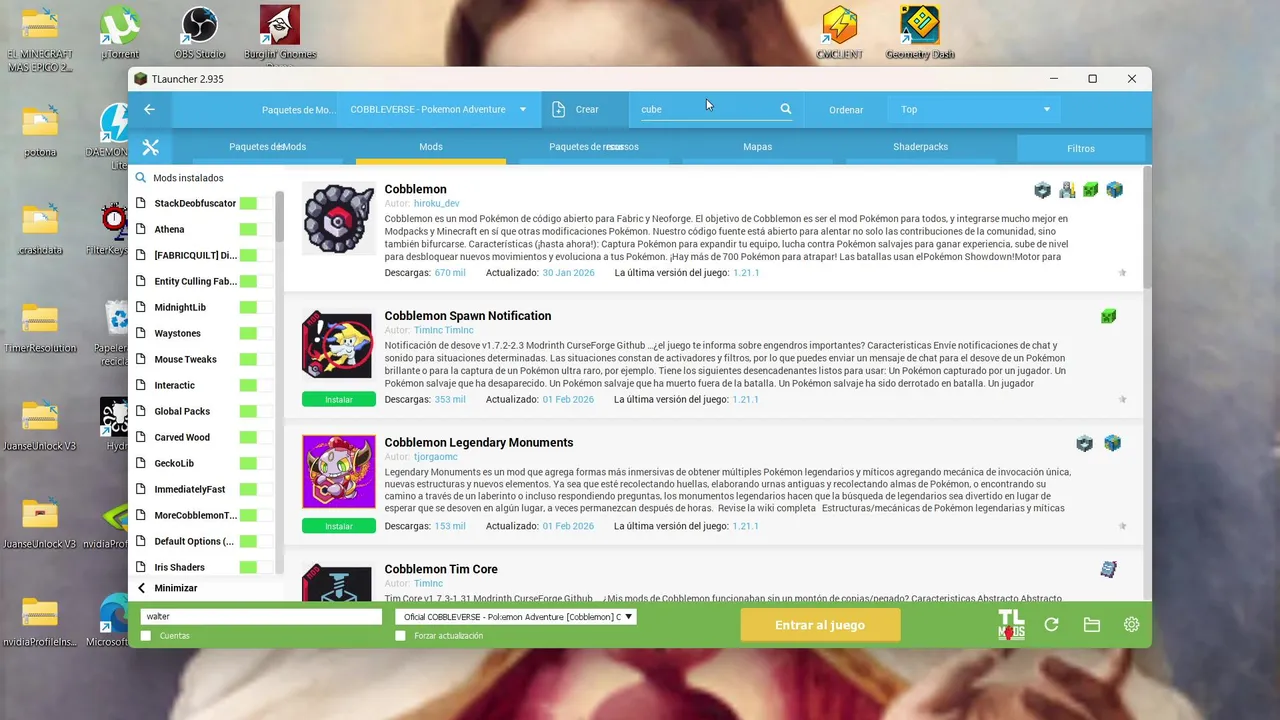
Task: Toggle the Mouse Tweaks mod switch
Action: pyautogui.click(x=256, y=359)
